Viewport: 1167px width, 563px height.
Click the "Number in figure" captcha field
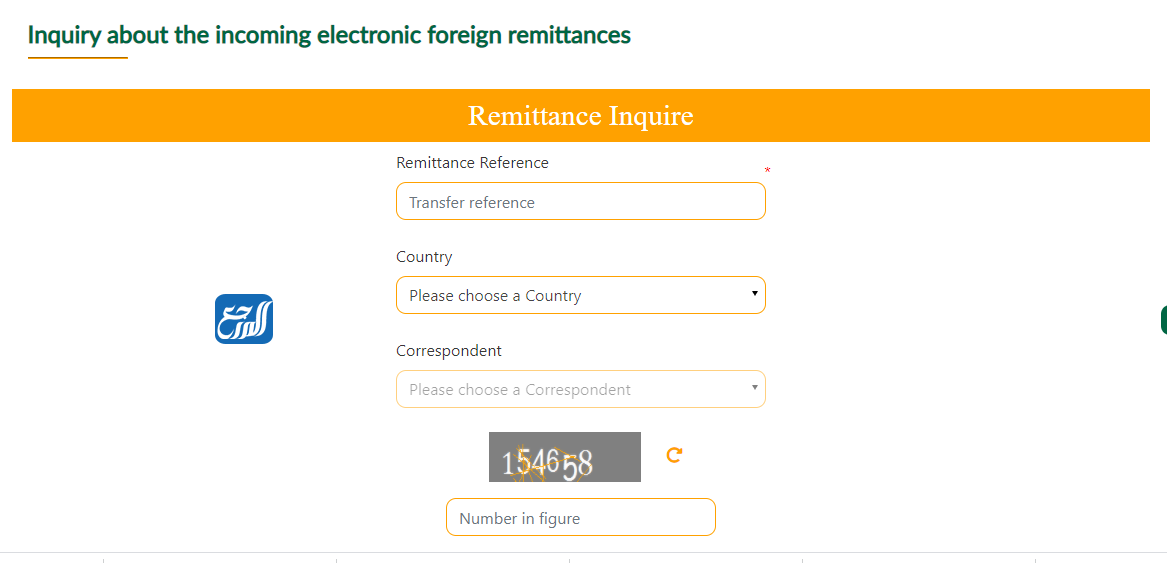click(580, 518)
